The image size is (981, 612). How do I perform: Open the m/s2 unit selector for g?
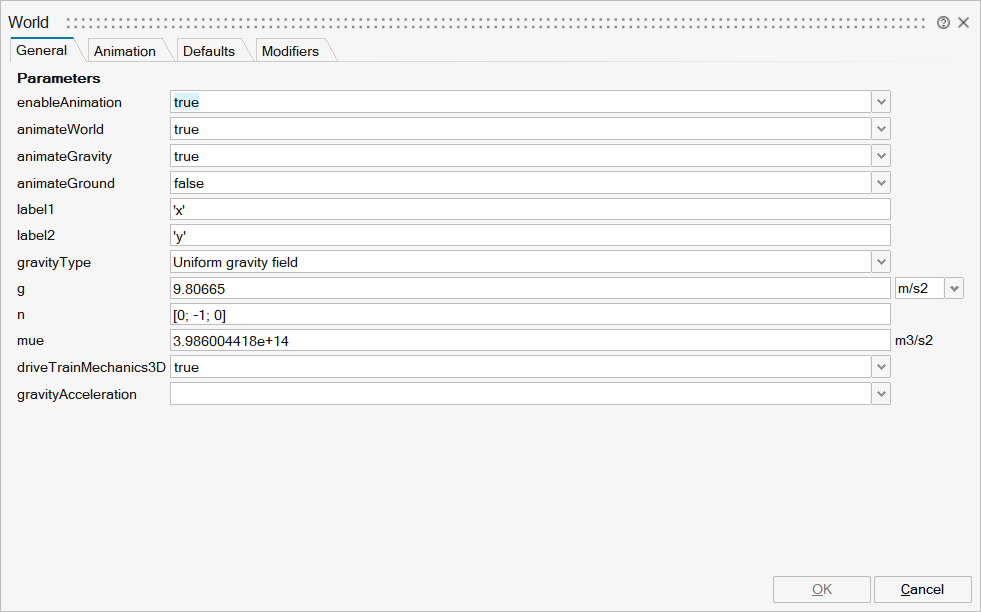(x=954, y=288)
